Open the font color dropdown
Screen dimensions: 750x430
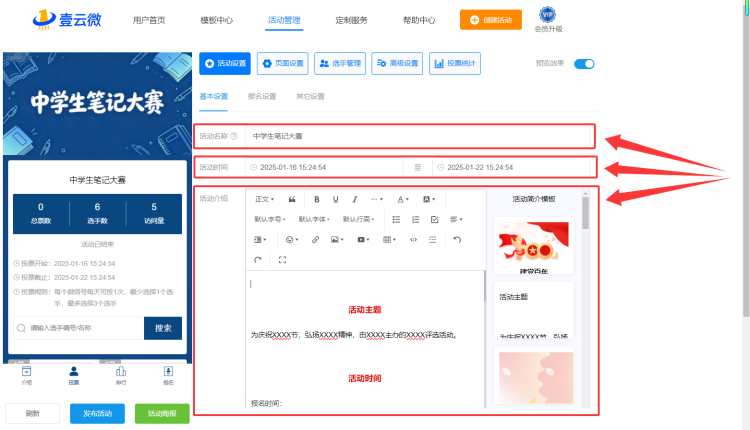(x=403, y=199)
